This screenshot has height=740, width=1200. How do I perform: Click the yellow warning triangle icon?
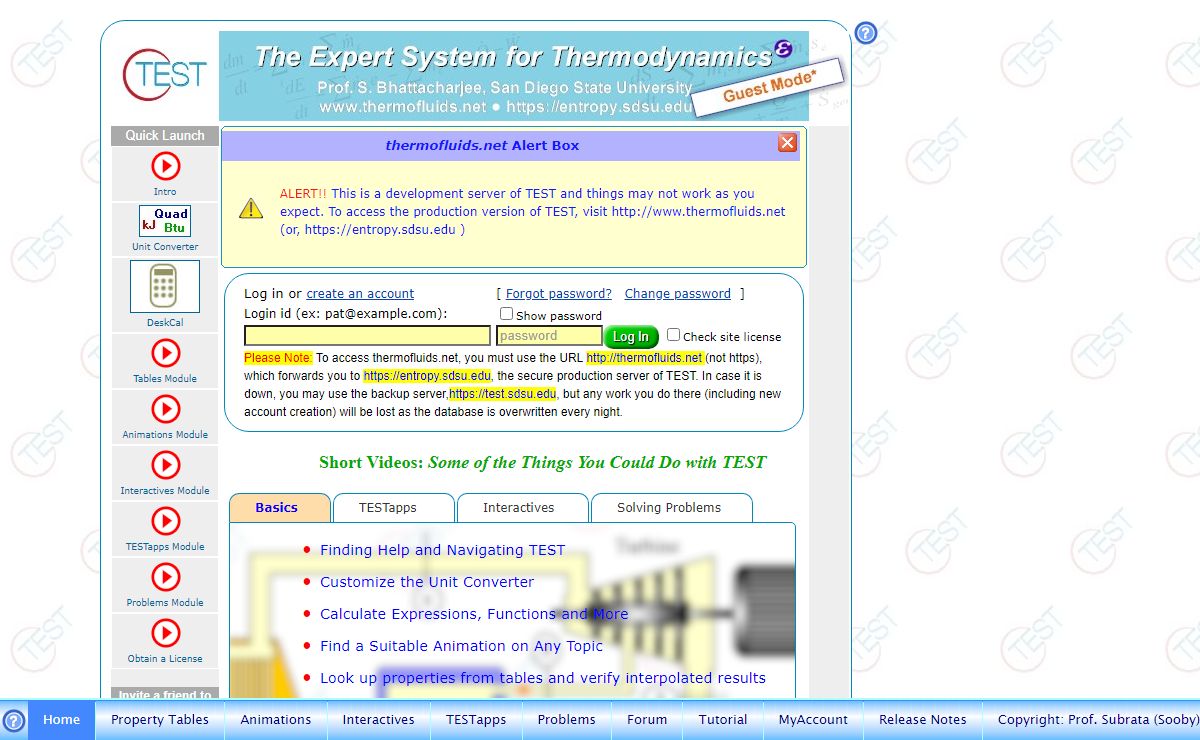(x=250, y=209)
